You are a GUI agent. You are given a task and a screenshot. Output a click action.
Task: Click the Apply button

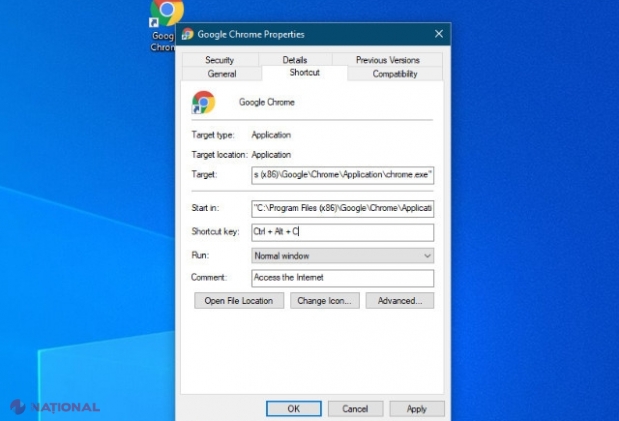tap(416, 408)
